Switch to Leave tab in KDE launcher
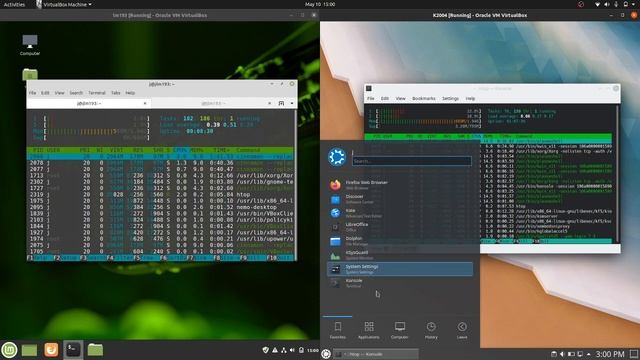This screenshot has height=360, width=640. [462, 330]
